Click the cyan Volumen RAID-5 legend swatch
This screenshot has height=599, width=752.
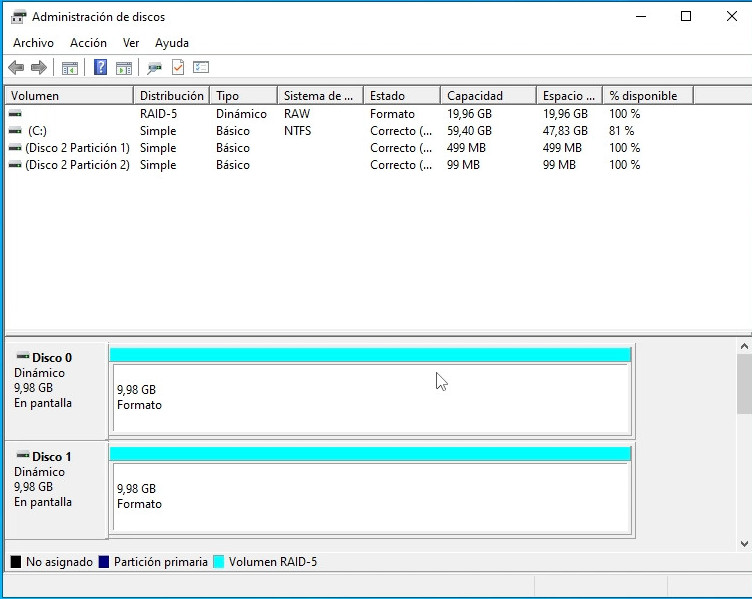point(218,562)
